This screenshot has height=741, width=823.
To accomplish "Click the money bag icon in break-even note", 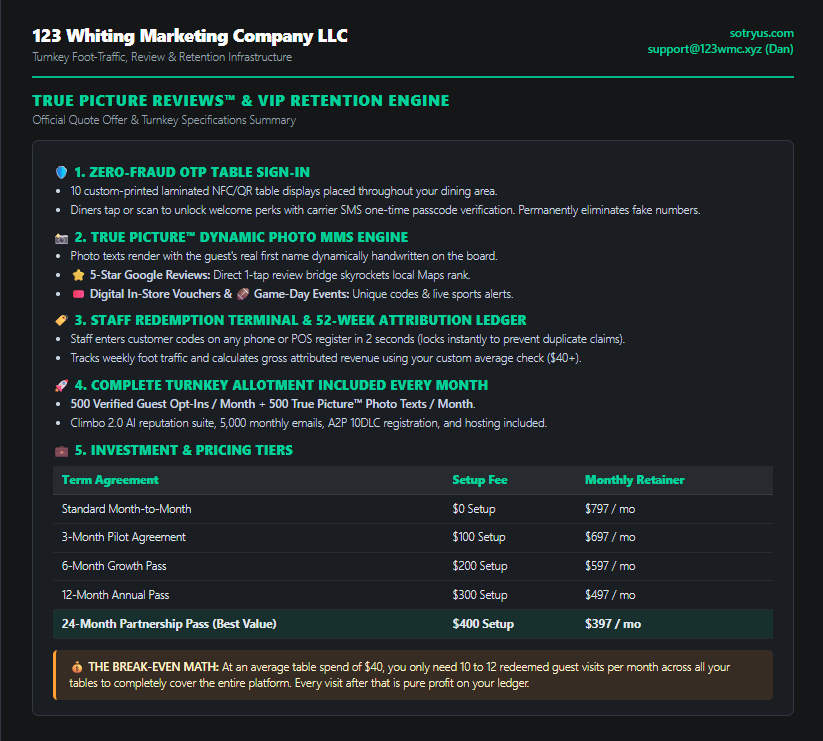I will [x=77, y=667].
